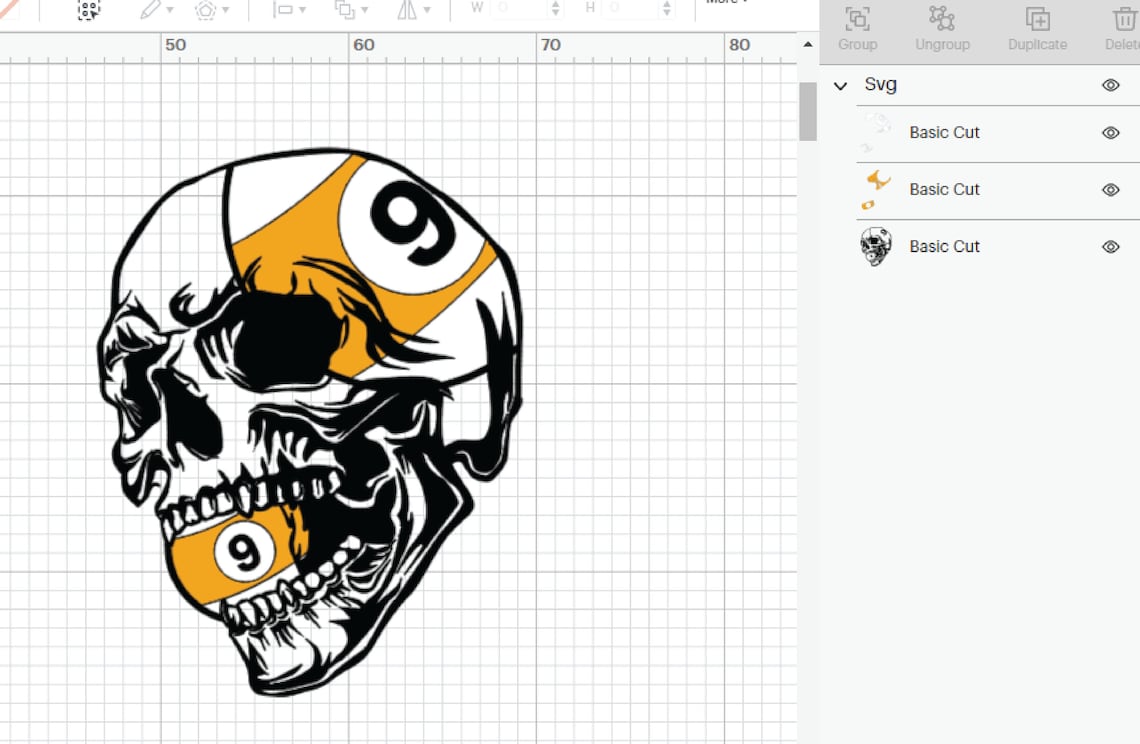Select the selection marquee tool icon
Viewport: 1140px width, 744px height.
pos(88,10)
